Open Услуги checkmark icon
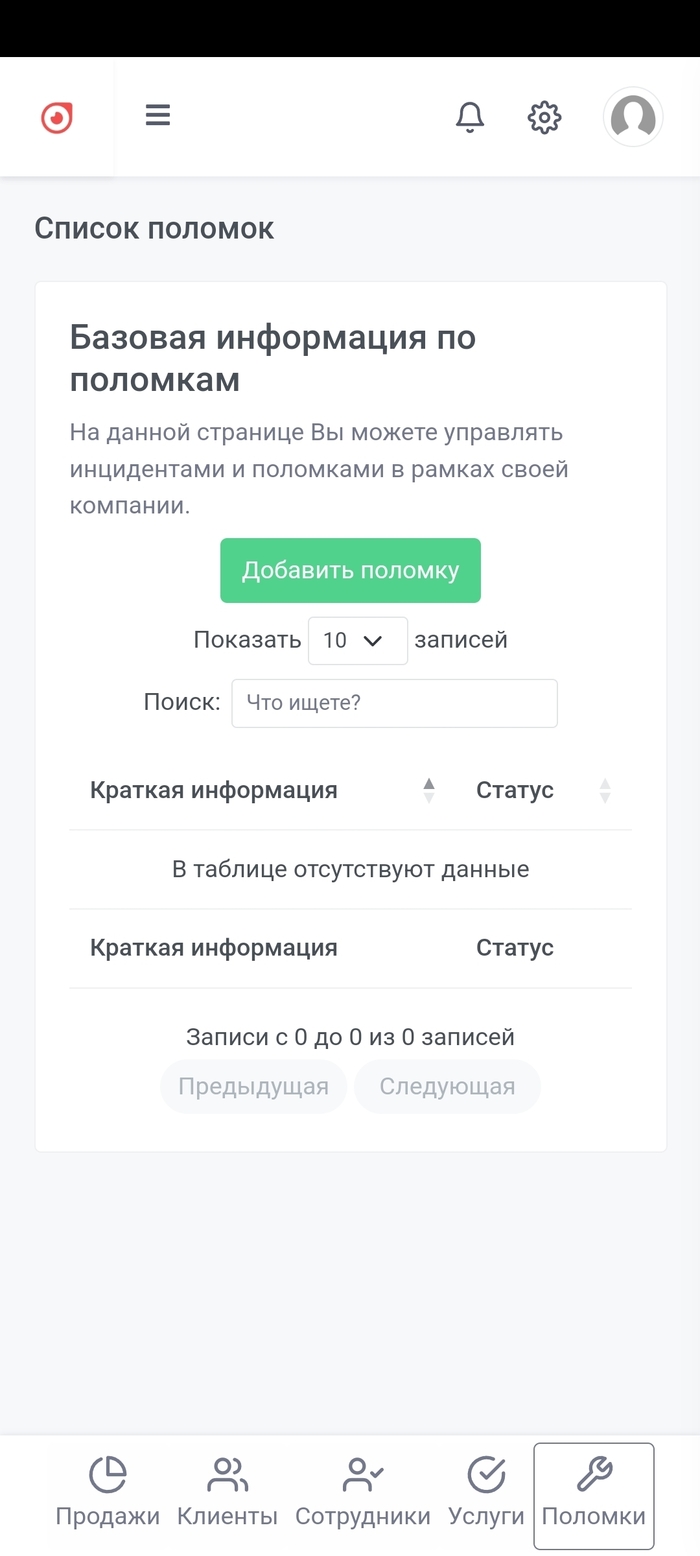This screenshot has width=700, height=1556. 486,1475
